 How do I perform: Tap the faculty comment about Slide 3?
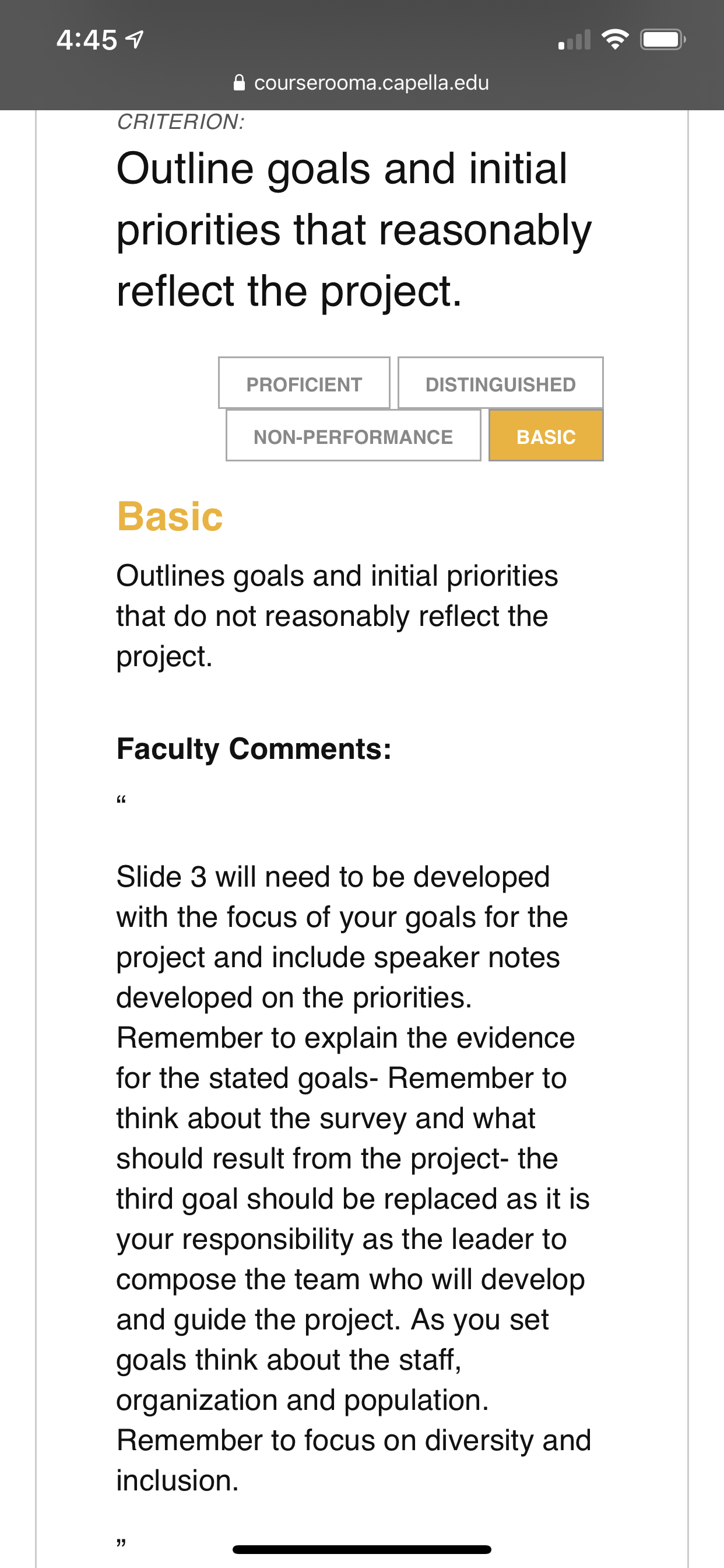pyautogui.click(x=354, y=1178)
